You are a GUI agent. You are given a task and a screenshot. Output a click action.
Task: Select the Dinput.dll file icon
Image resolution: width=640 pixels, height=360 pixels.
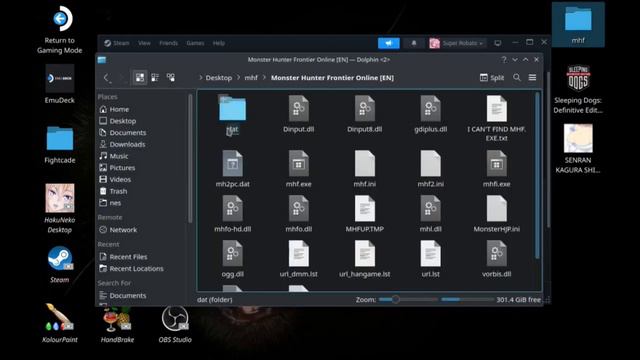pyautogui.click(x=298, y=109)
